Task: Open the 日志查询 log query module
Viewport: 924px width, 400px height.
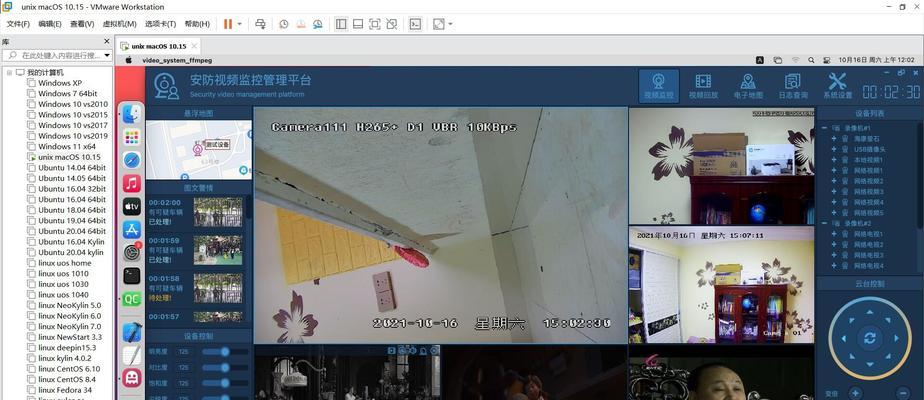Action: [x=793, y=86]
